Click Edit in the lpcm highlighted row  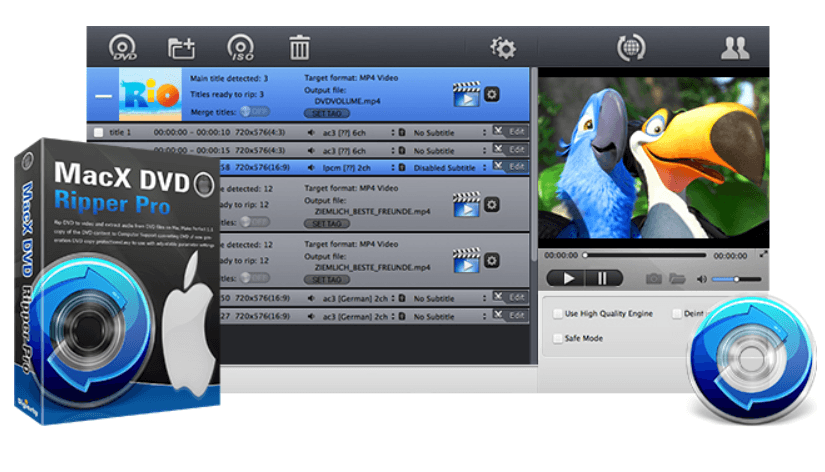tap(517, 166)
